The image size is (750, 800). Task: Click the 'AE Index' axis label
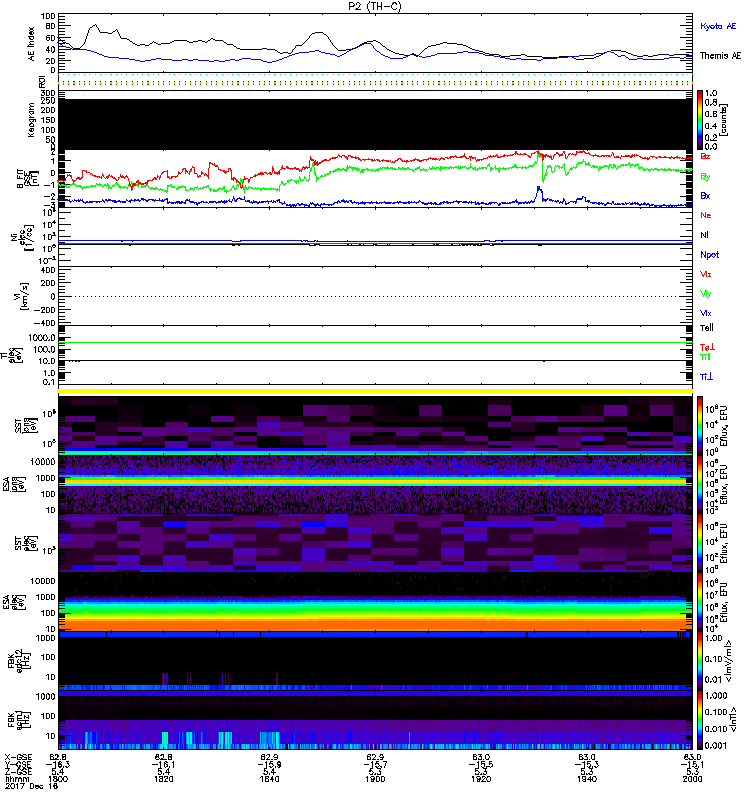tap(32, 44)
